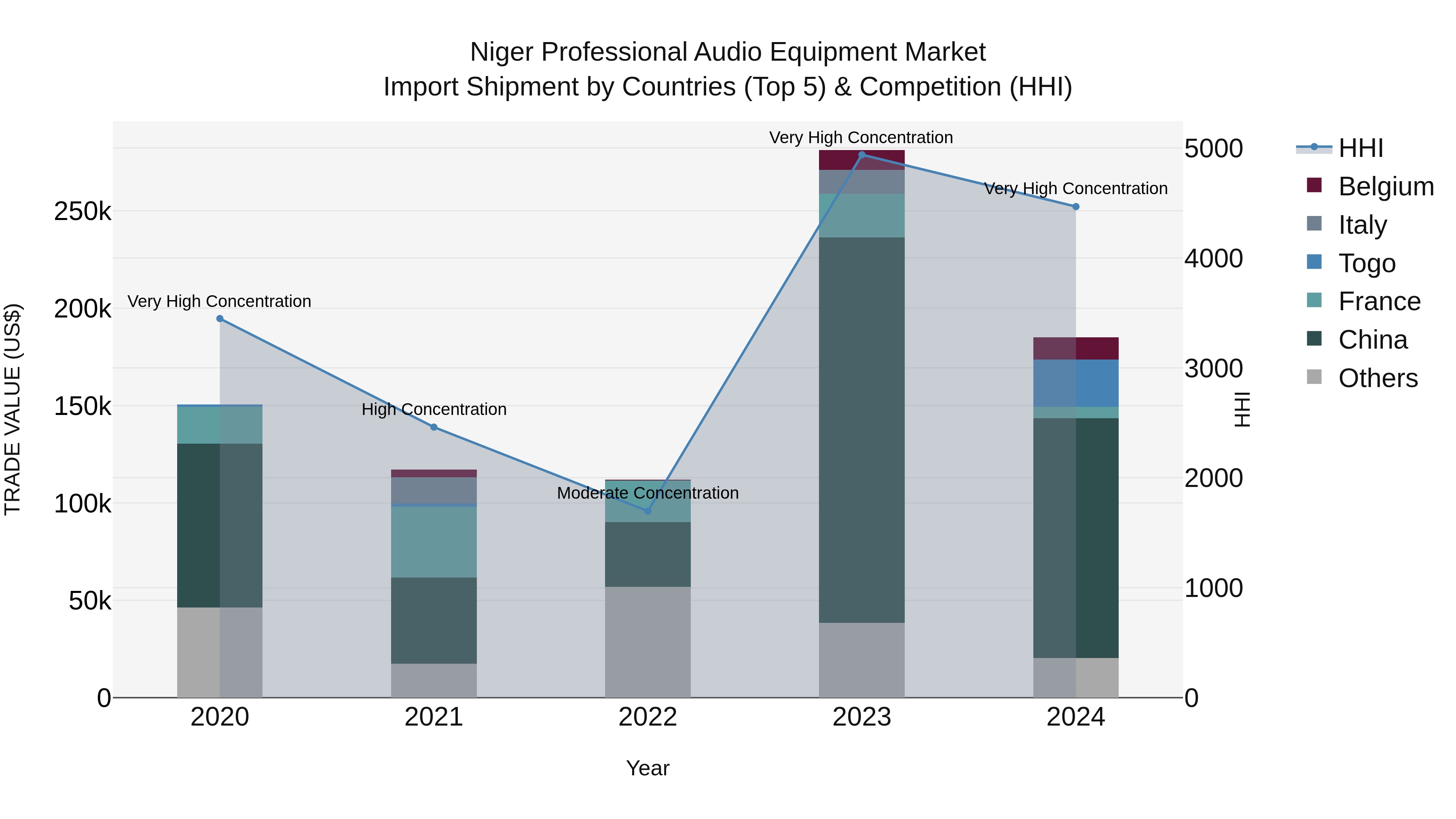Click the 'Year' x-axis title
This screenshot has width=1456, height=819.
[x=648, y=768]
